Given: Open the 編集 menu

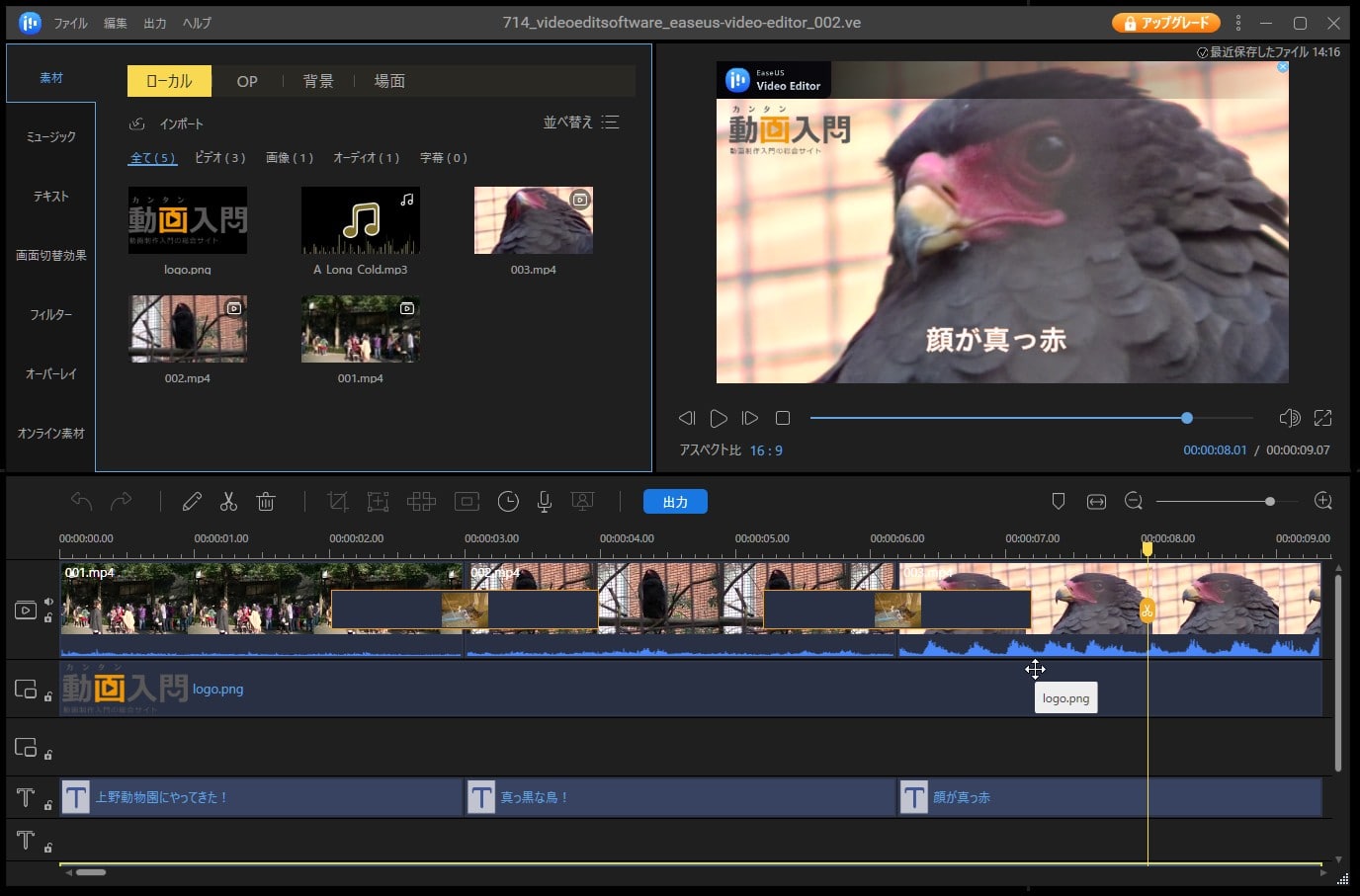Looking at the screenshot, I should pyautogui.click(x=116, y=23).
